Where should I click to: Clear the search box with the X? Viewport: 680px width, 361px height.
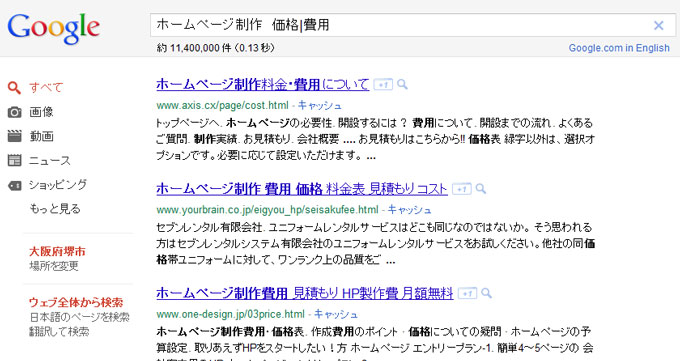click(658, 26)
